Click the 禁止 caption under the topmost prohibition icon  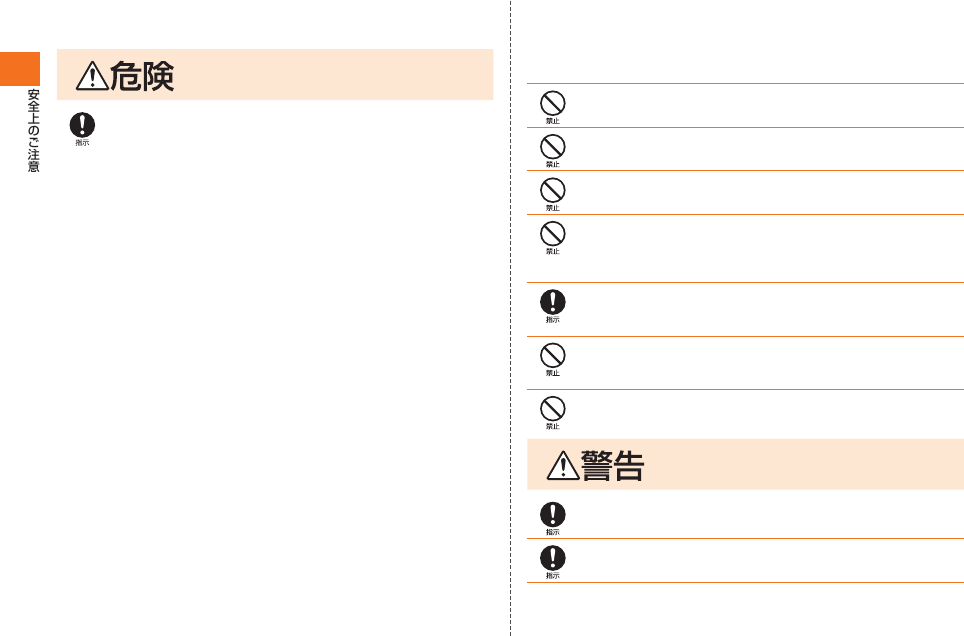click(553, 121)
